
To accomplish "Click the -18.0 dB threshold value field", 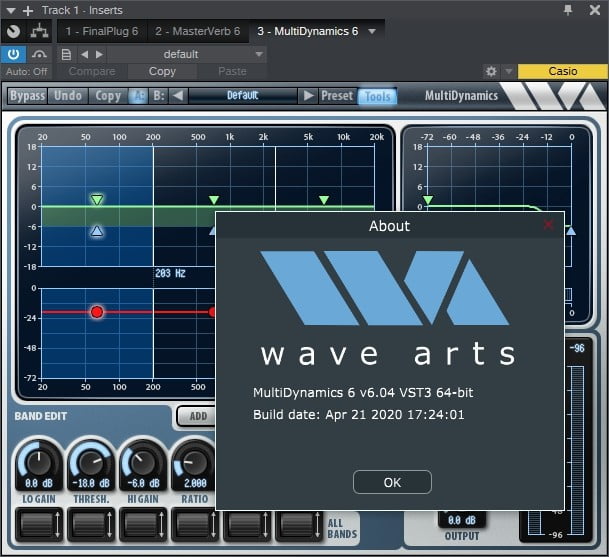I will [x=91, y=484].
